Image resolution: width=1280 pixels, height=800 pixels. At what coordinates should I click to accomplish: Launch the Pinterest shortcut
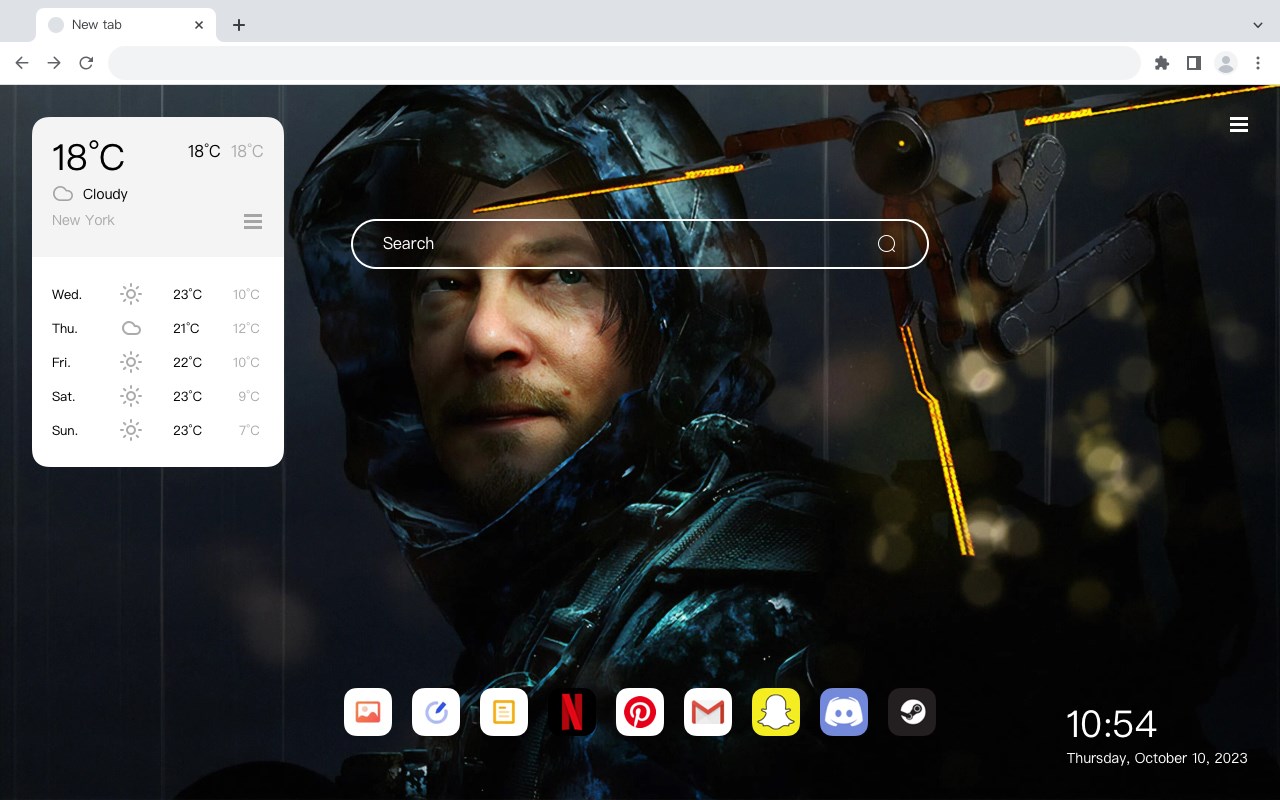(640, 712)
